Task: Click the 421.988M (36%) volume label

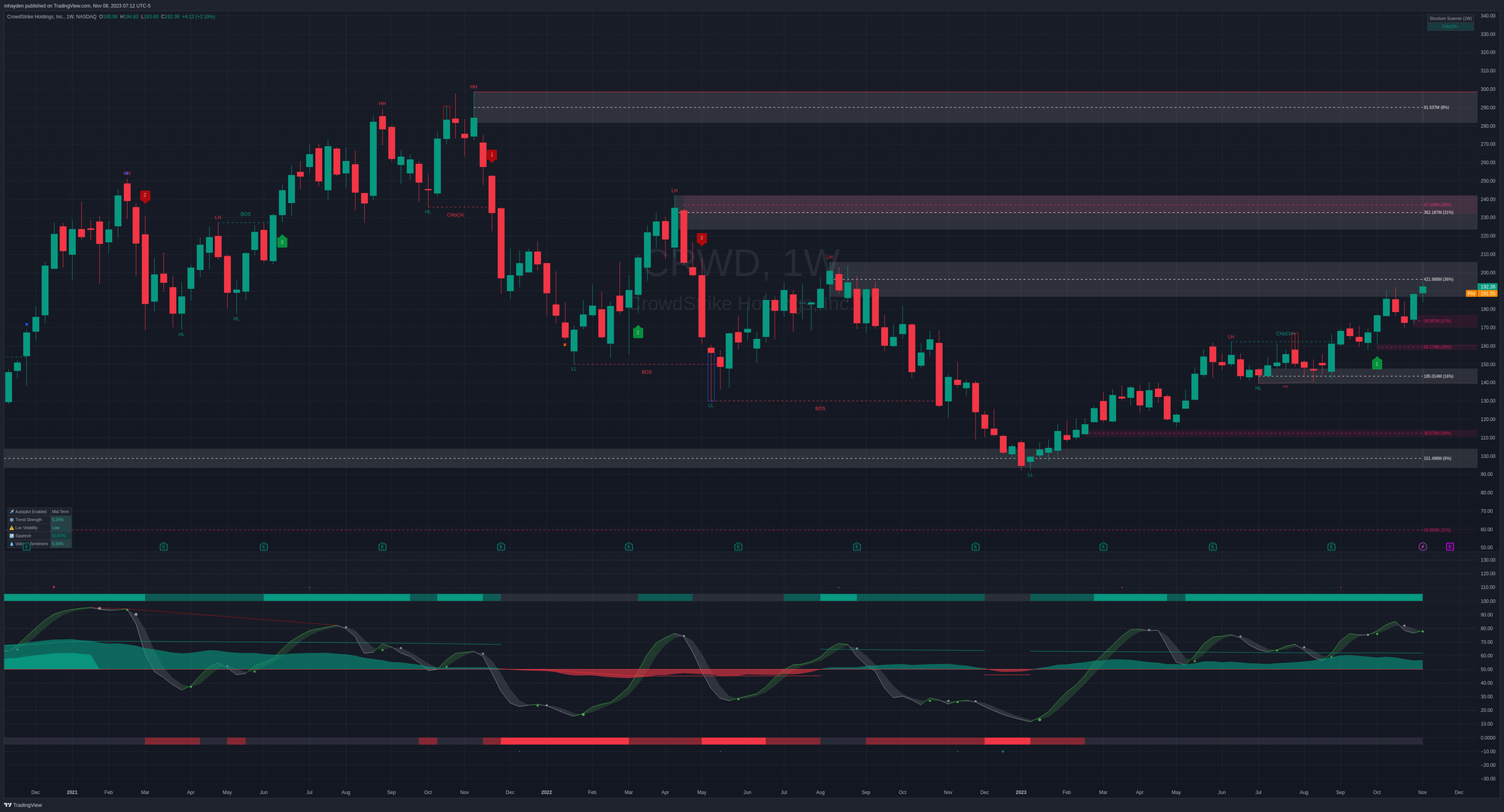Action: [1439, 279]
